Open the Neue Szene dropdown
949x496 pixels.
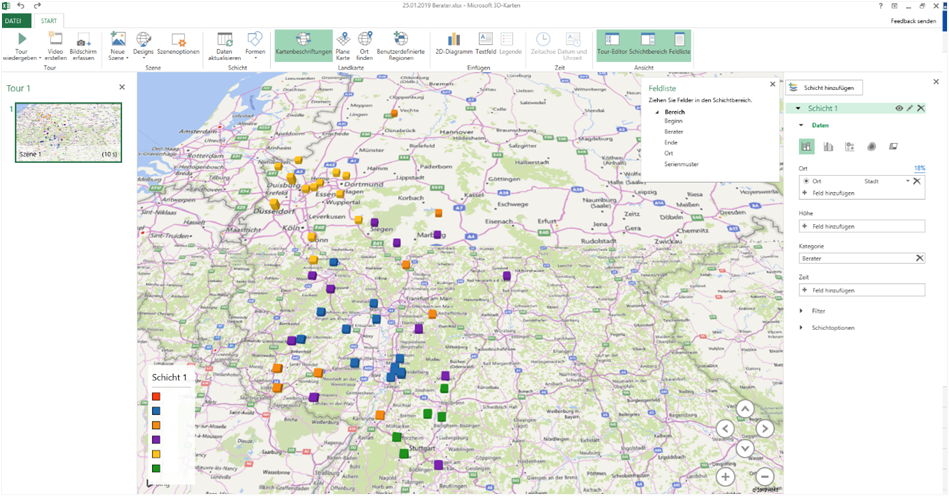pos(117,46)
